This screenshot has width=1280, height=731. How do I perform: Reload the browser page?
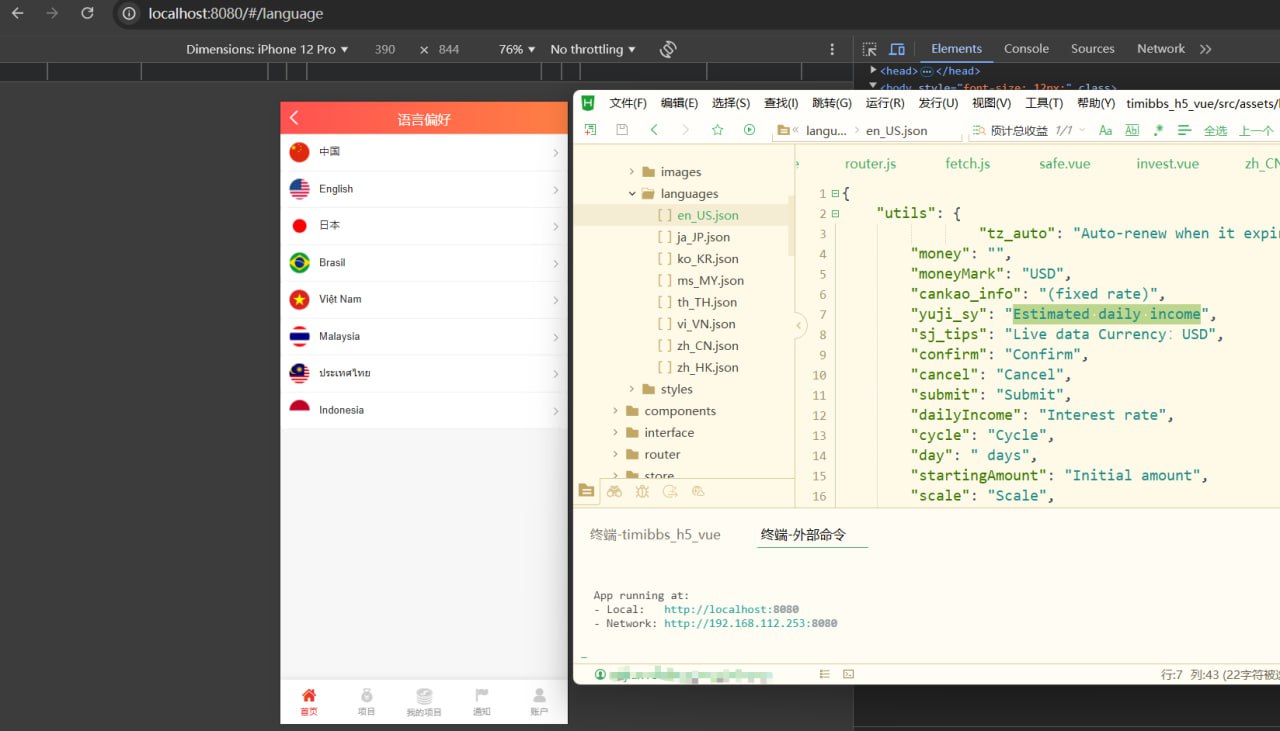(x=87, y=14)
